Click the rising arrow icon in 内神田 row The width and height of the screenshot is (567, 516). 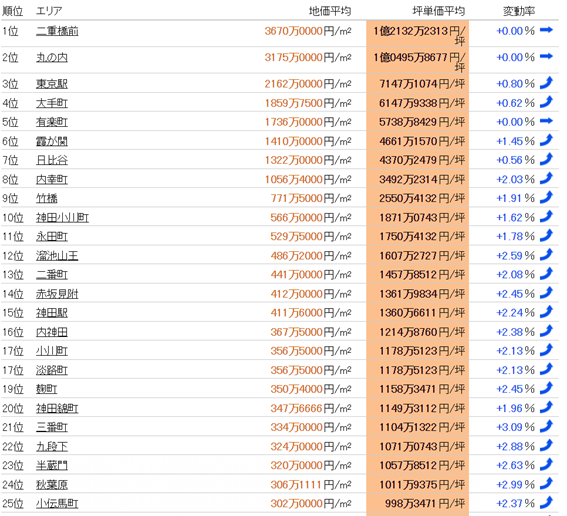(546, 331)
